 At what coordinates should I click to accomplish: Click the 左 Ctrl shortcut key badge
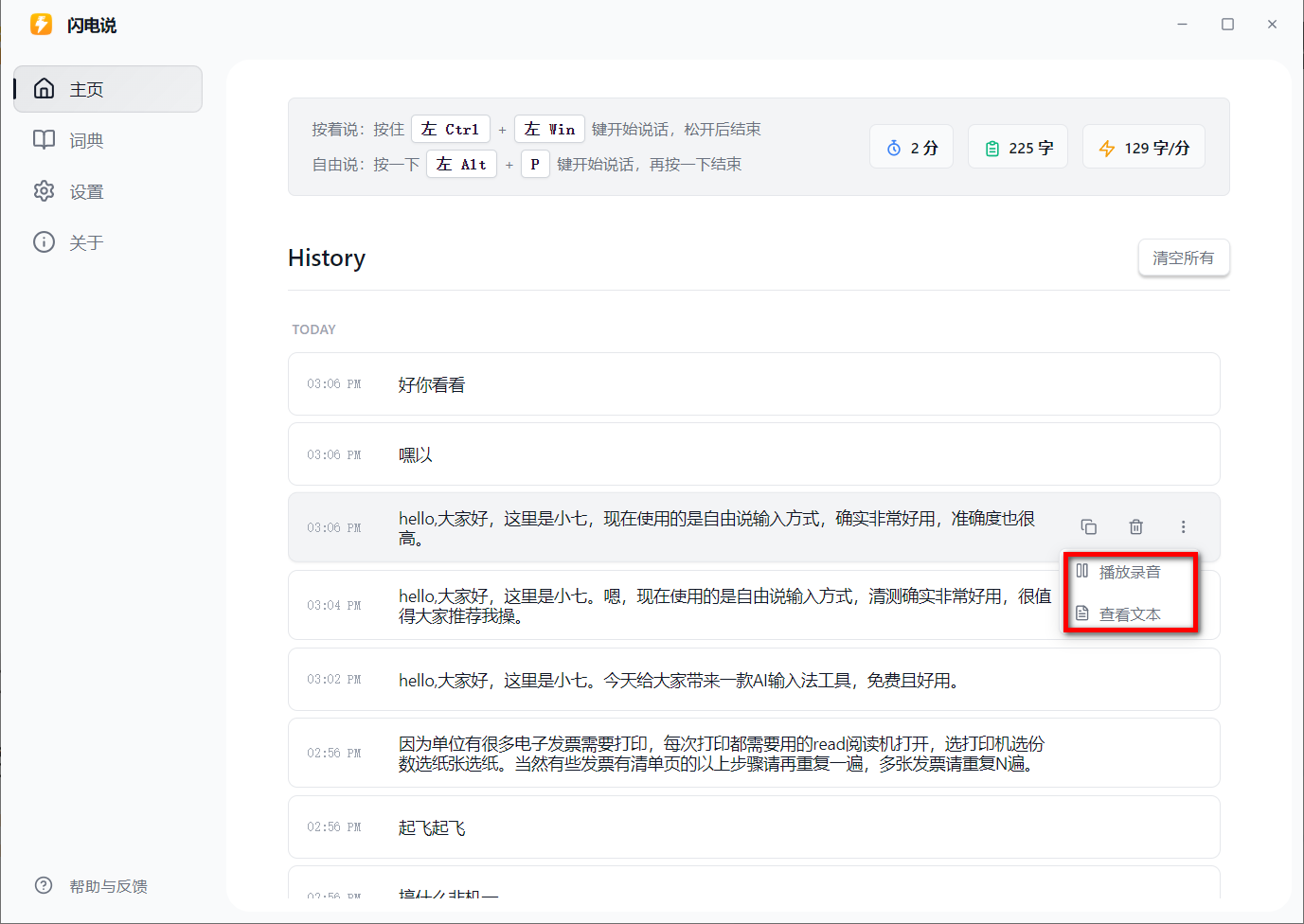pos(450,129)
